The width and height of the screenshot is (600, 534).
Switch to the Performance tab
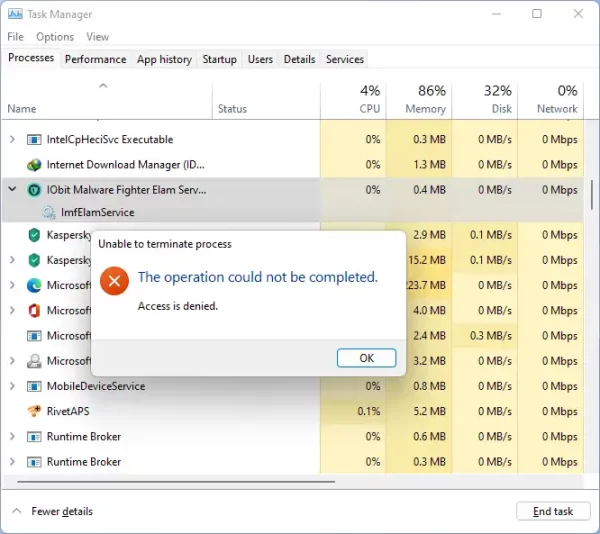(x=95, y=59)
